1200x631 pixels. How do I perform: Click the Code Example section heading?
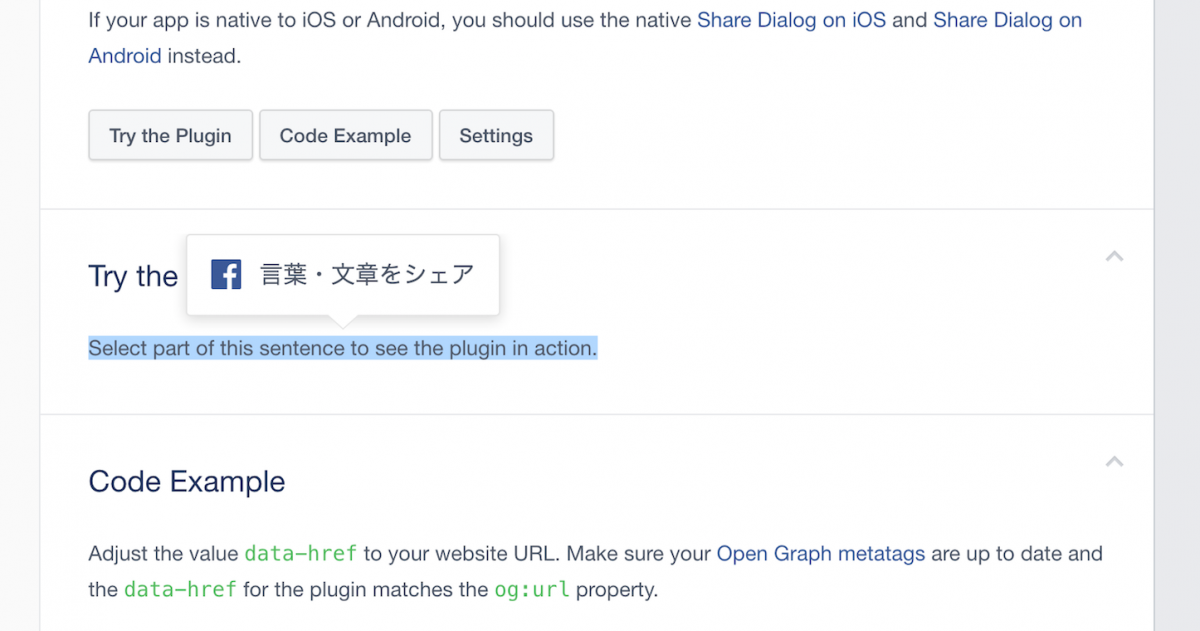pyautogui.click(x=187, y=481)
